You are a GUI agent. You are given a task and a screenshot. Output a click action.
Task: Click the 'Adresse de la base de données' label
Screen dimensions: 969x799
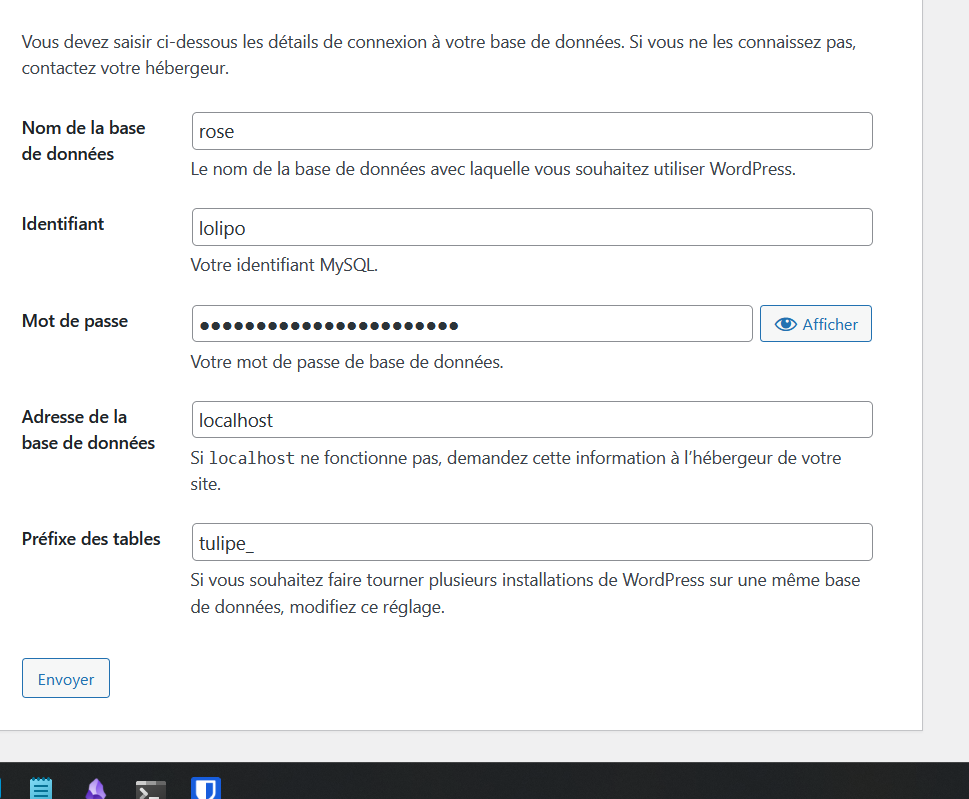(x=88, y=430)
